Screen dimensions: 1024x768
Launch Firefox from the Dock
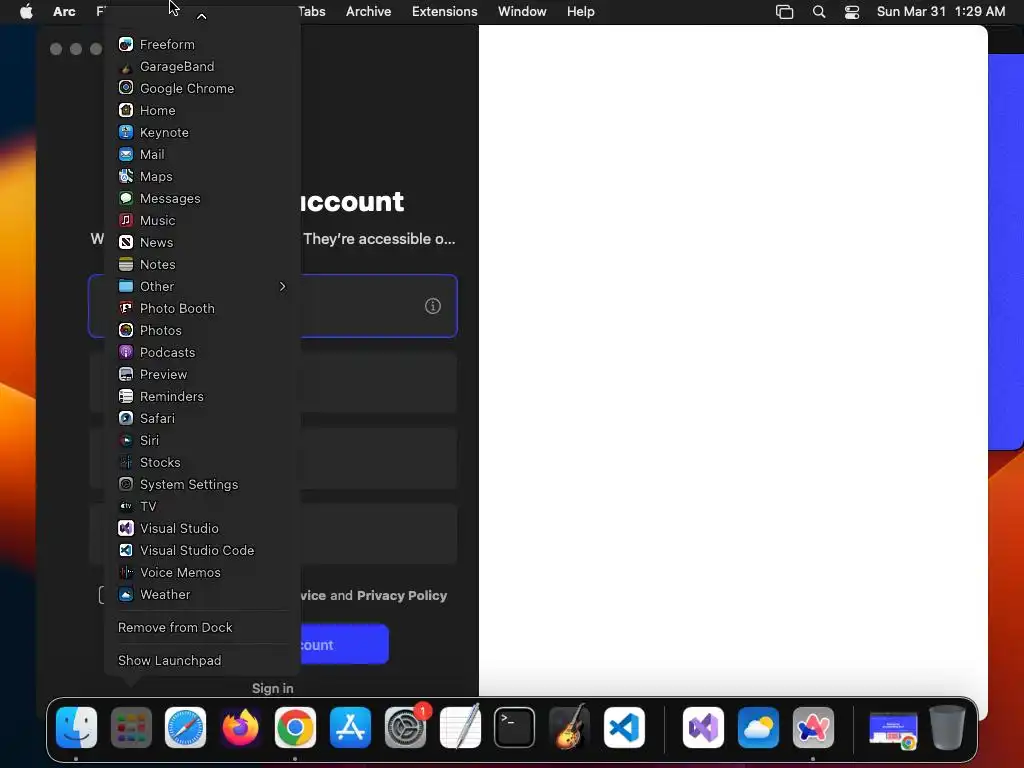pos(240,727)
